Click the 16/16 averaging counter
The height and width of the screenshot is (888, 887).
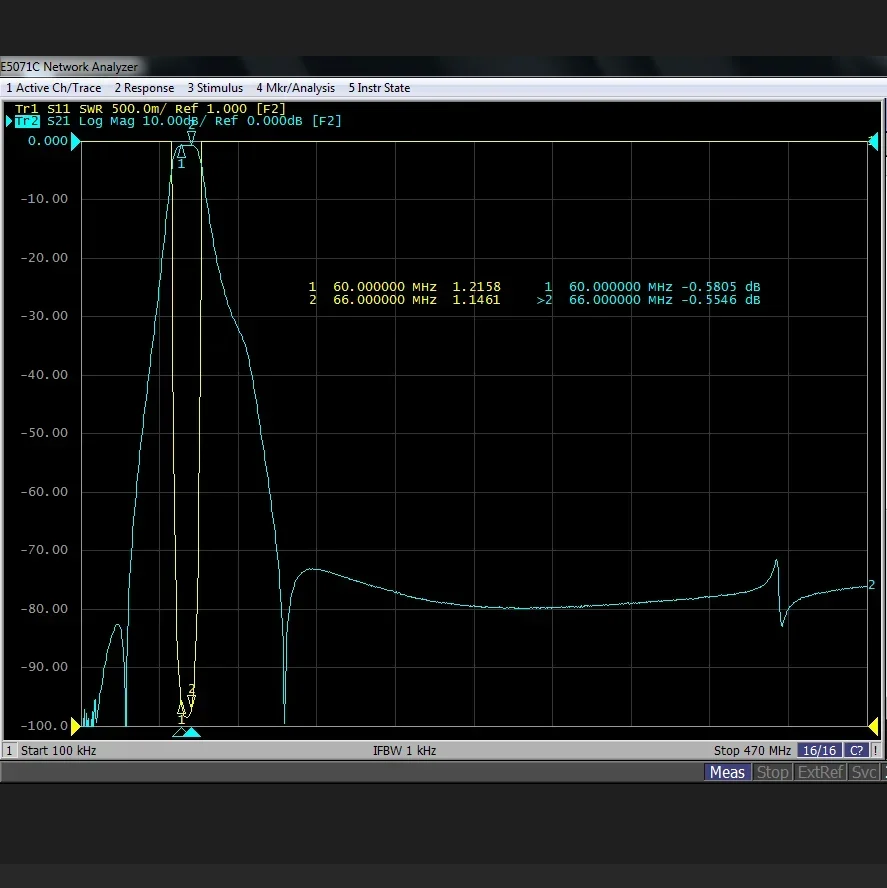point(820,750)
